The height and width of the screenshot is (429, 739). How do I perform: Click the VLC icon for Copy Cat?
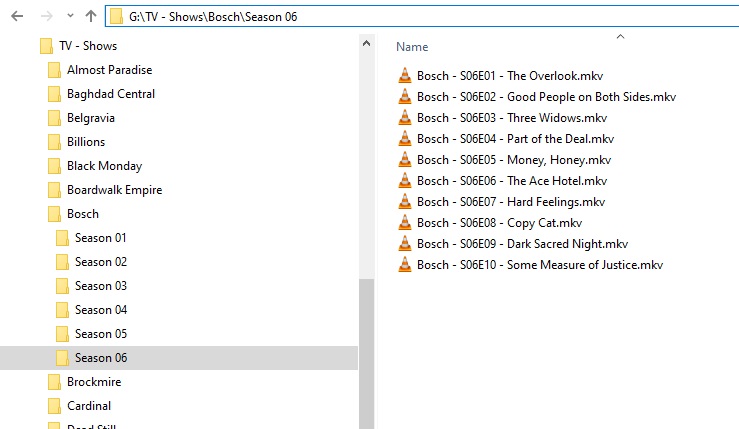404,223
